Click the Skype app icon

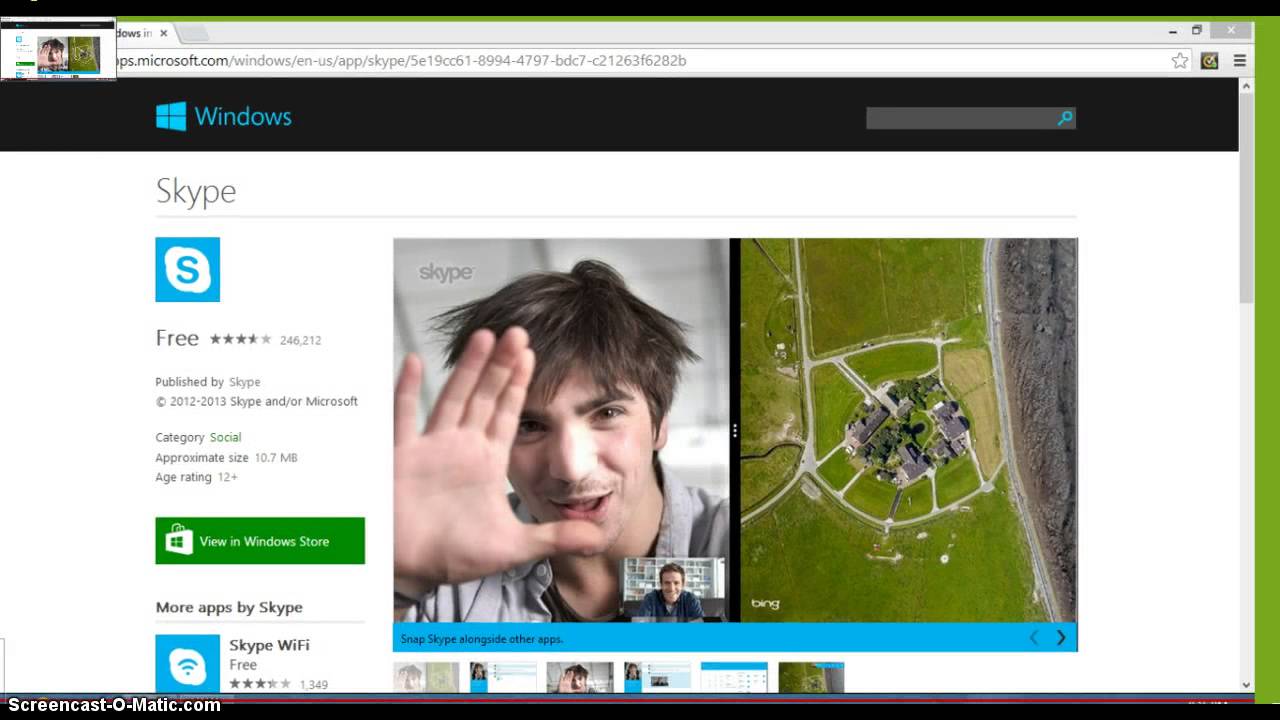(x=187, y=269)
